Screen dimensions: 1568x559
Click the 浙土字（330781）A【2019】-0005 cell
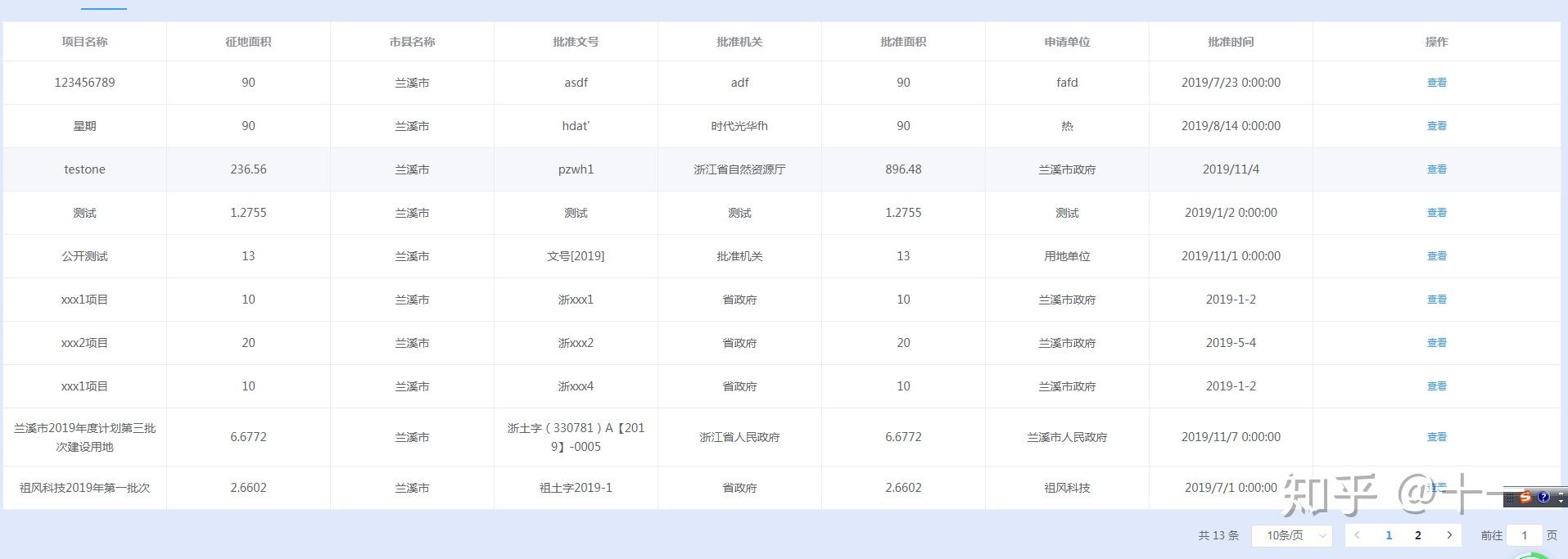tap(576, 437)
